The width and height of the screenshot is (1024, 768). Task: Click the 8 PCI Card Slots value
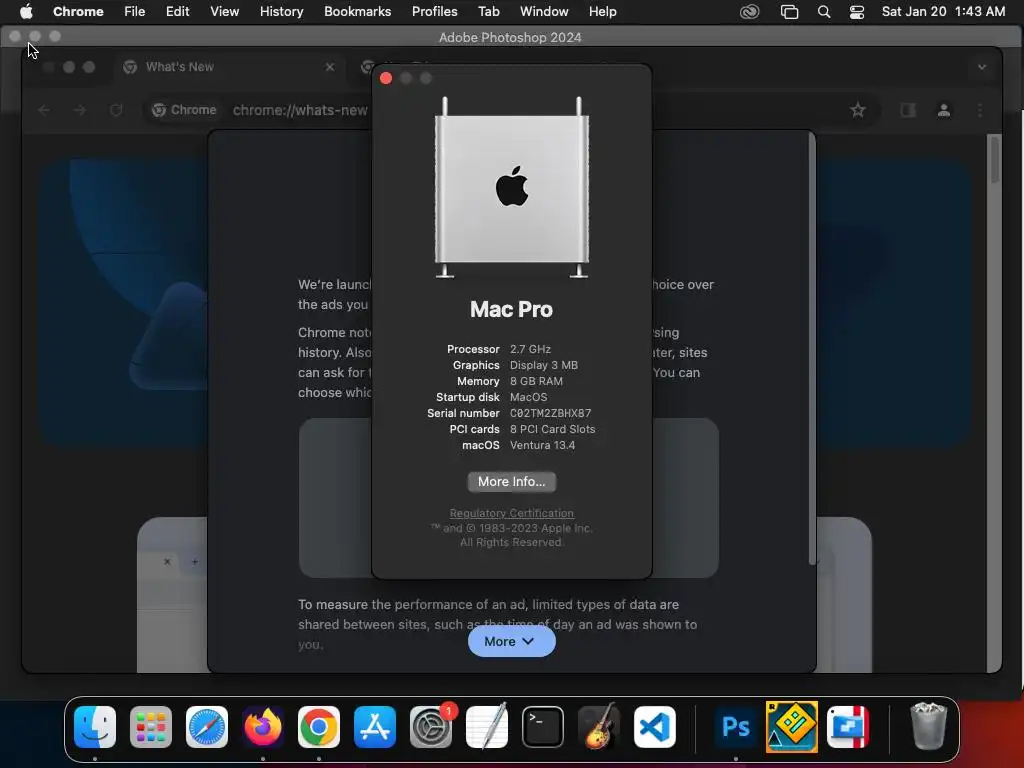click(x=552, y=429)
